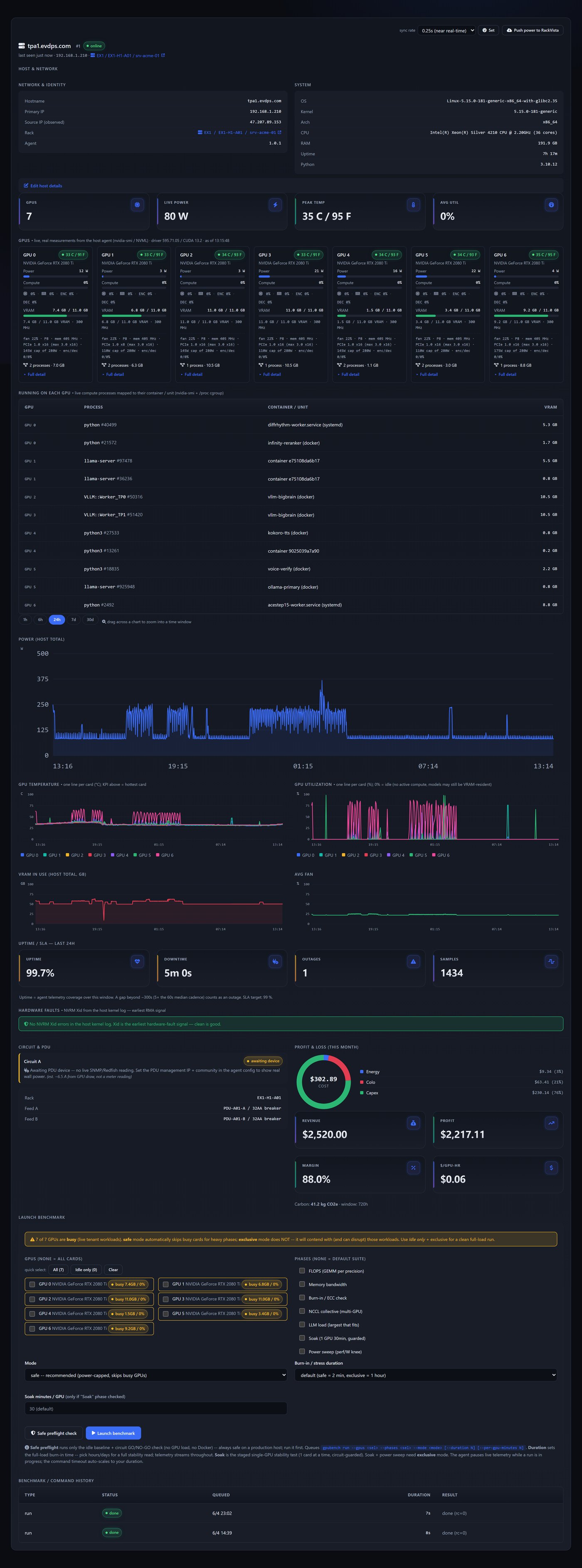Select the 30d time range tab
This screenshot has height=1568, width=582.
[90, 620]
